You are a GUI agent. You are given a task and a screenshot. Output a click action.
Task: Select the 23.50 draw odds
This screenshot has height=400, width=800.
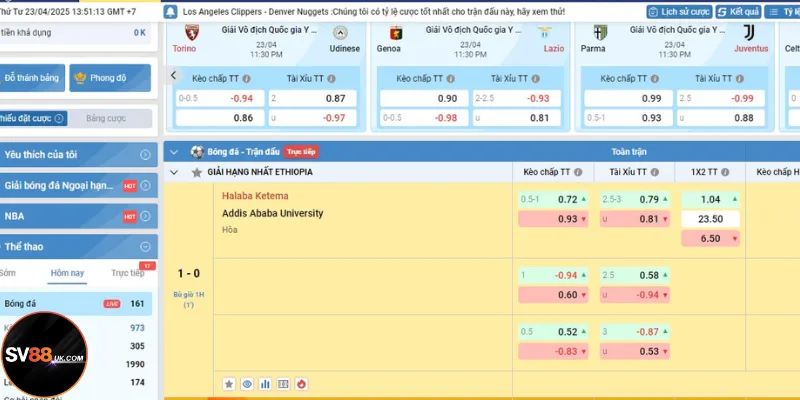[710, 219]
